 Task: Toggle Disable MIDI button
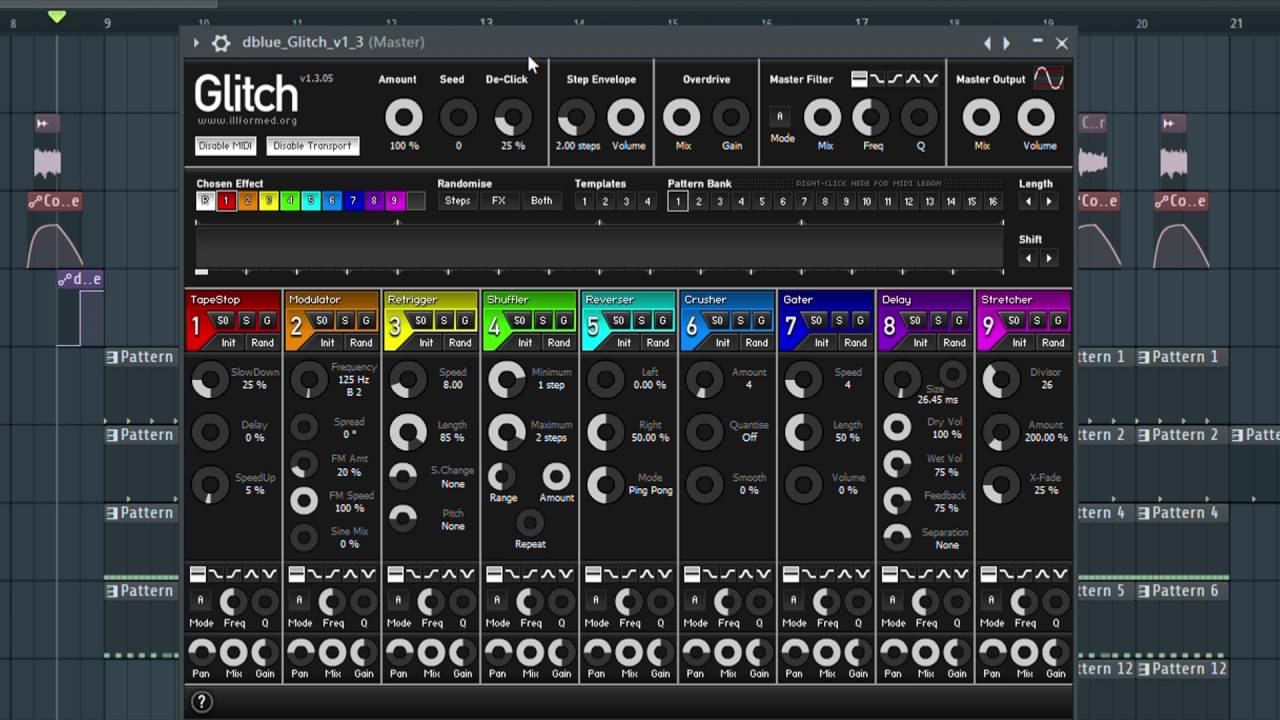pyautogui.click(x=226, y=146)
